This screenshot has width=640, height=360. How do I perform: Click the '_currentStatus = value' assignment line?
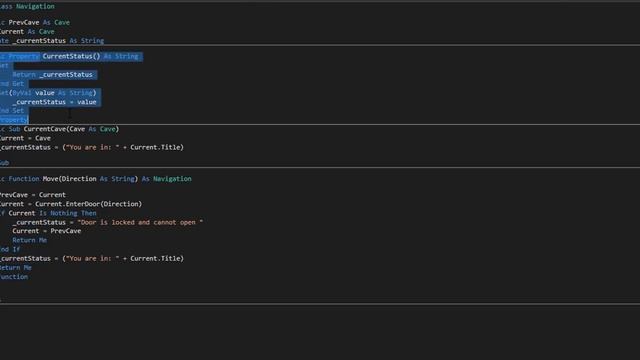[x=54, y=102]
